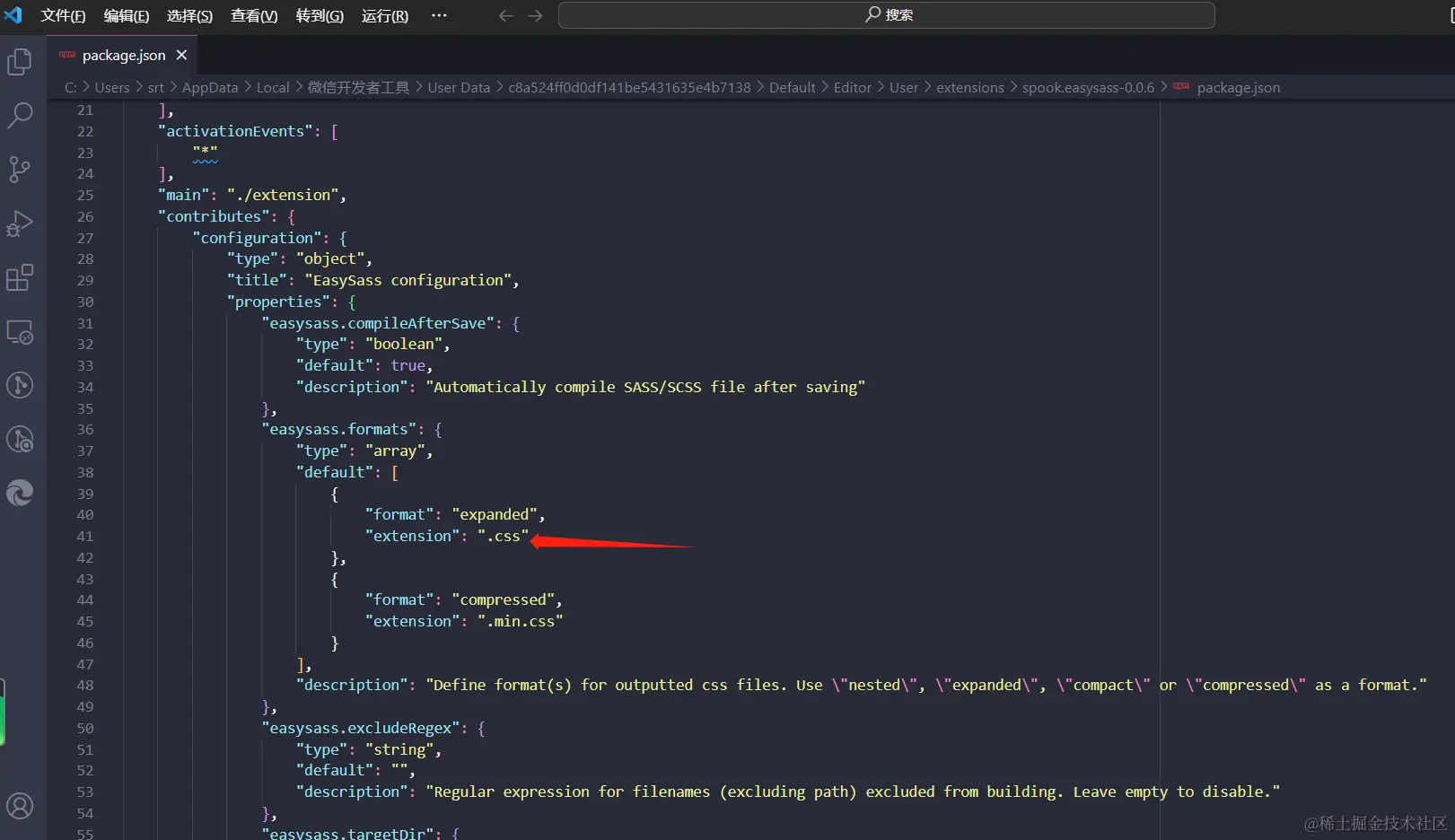Go back using the left arrow
This screenshot has width=1455, height=840.
(506, 15)
